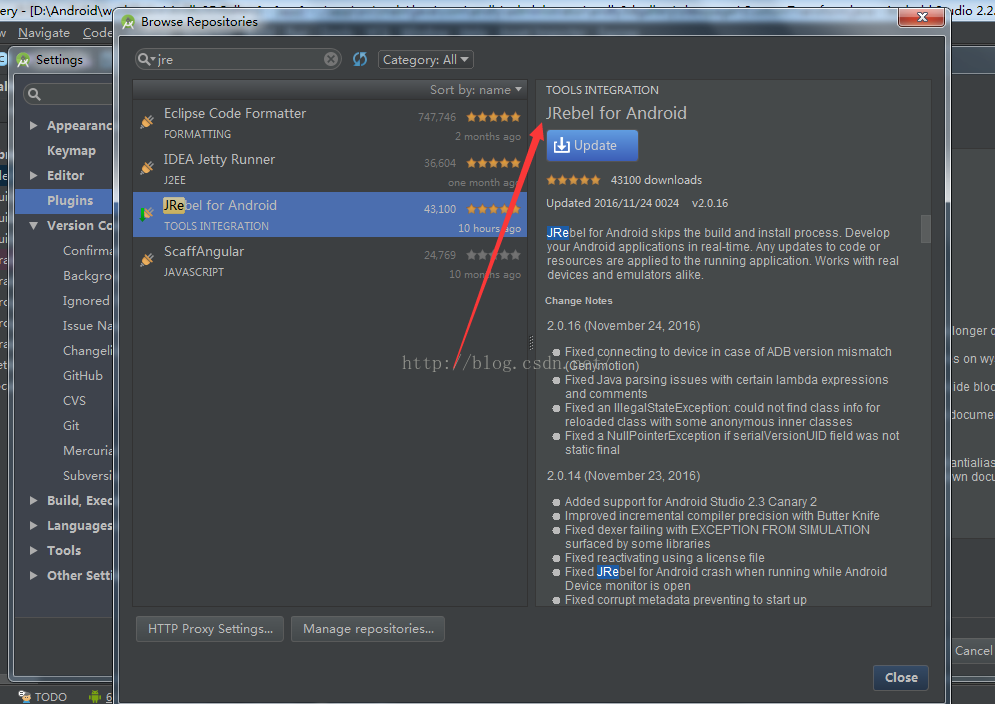Select Mercurial under Version Control
The image size is (995, 704).
(x=88, y=451)
